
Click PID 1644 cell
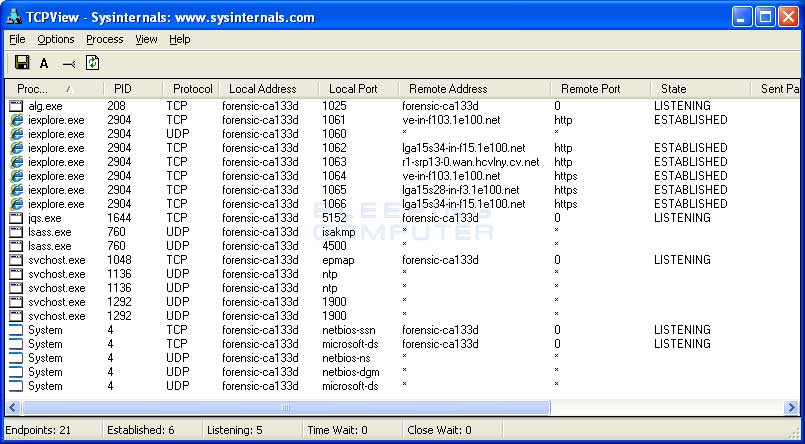tap(119, 218)
